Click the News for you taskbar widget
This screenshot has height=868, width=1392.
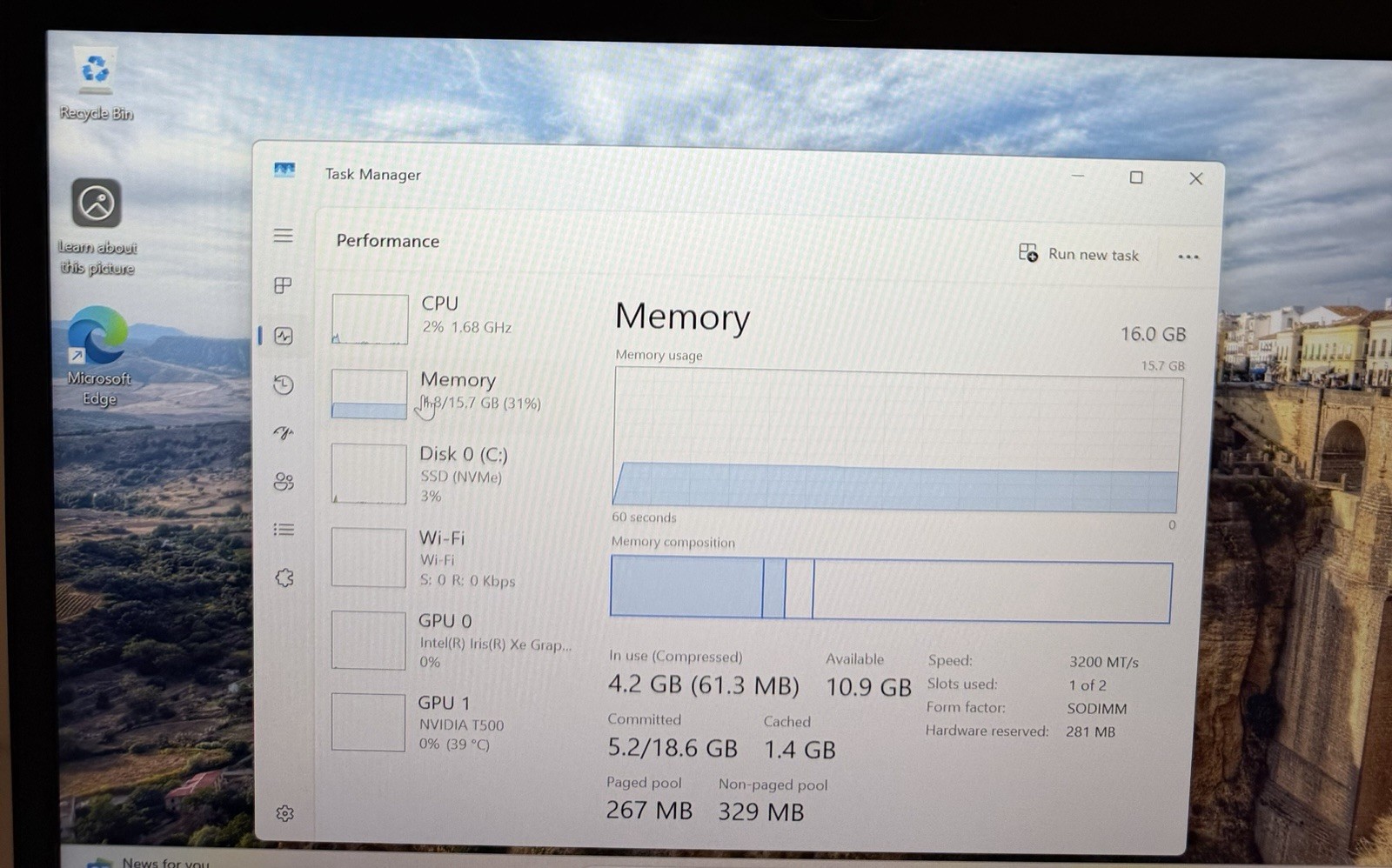pyautogui.click(x=148, y=861)
